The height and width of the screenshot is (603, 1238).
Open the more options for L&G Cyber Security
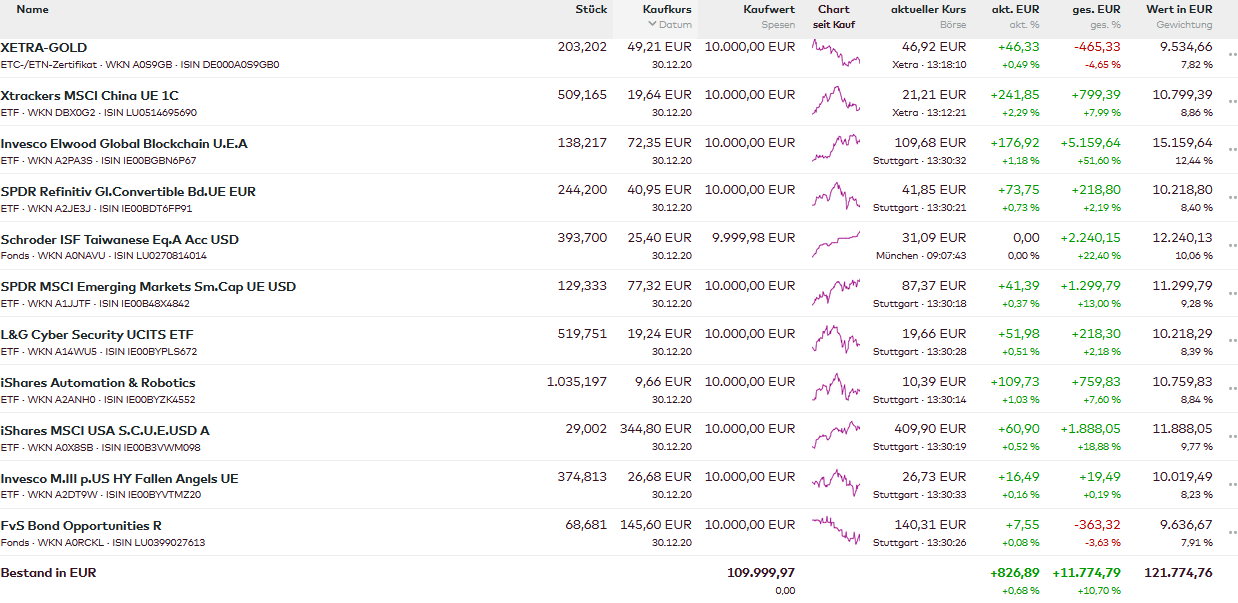coord(1231,342)
